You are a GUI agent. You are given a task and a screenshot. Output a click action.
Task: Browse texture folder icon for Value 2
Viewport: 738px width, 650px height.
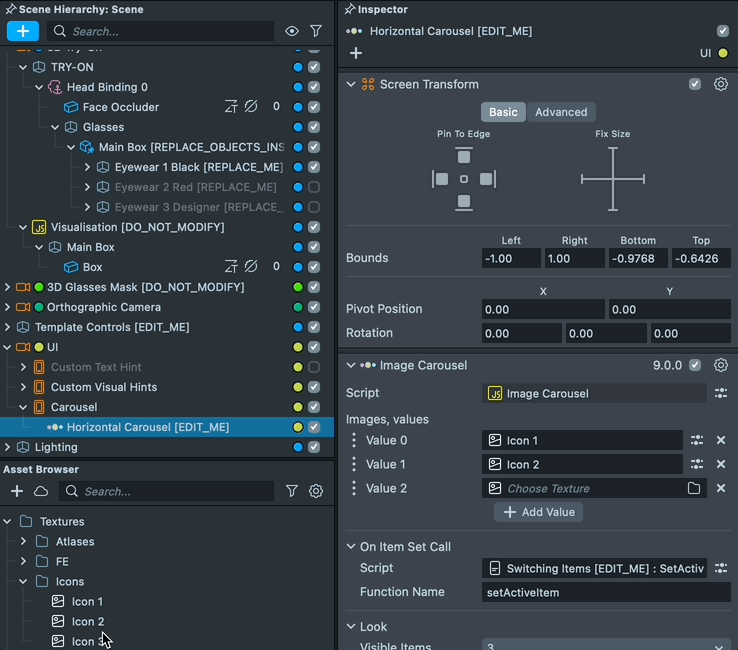pyautogui.click(x=694, y=488)
